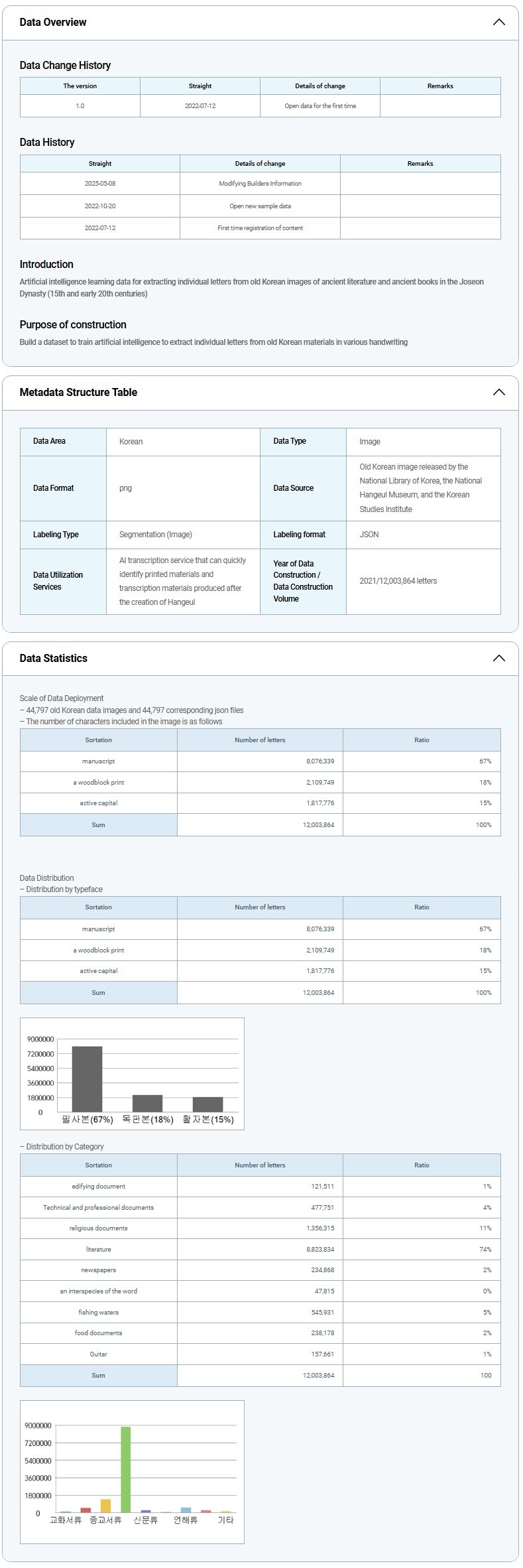Click the 필사본 (67%) bar in typeface chart
This screenshot has height=1568, width=523.
tap(87, 1078)
